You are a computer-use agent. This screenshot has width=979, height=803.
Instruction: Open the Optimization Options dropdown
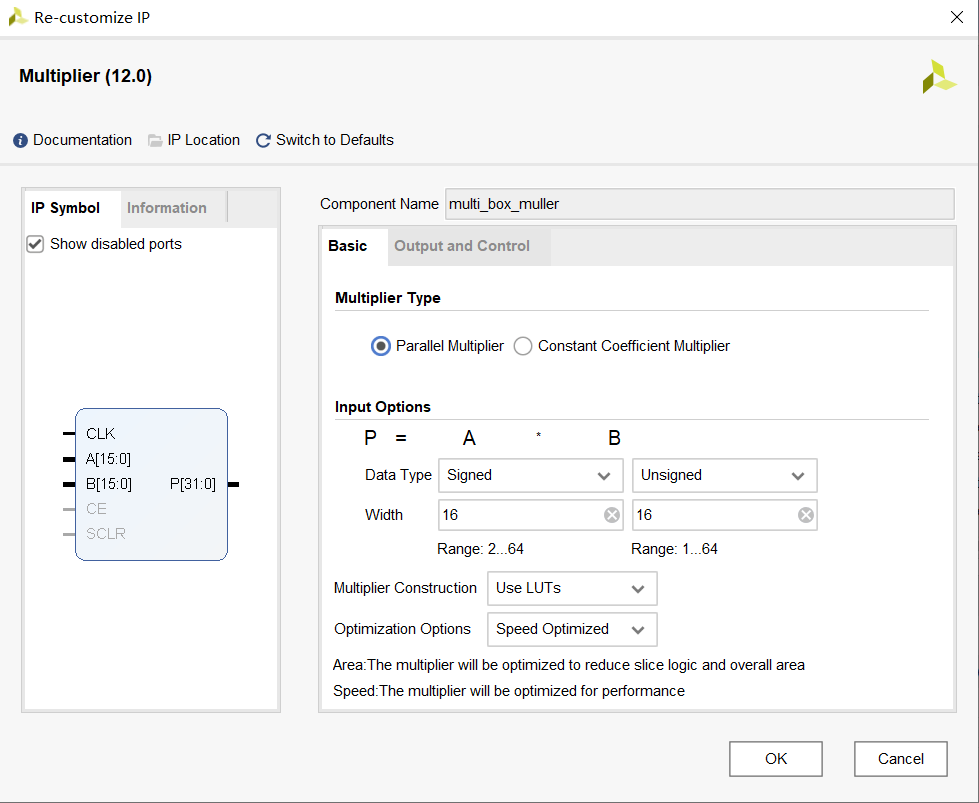point(571,629)
